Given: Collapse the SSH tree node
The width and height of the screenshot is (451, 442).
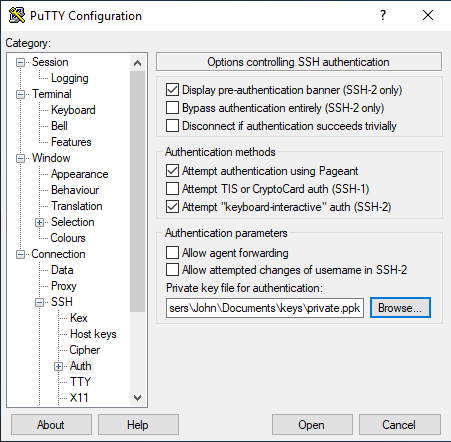Looking at the screenshot, I should [39, 302].
